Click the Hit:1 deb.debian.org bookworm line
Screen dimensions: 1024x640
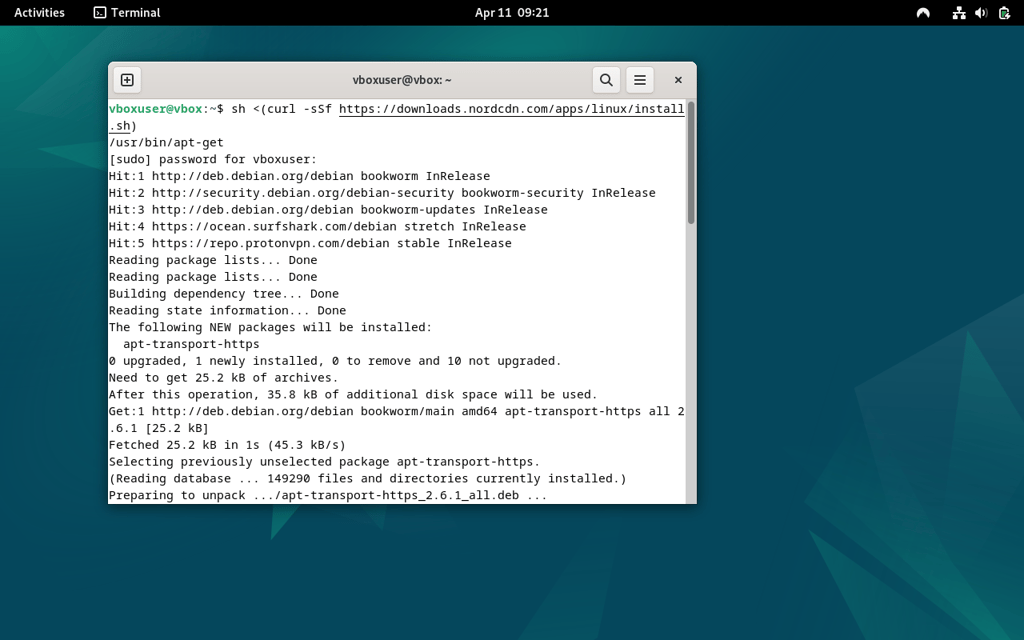pos(299,176)
